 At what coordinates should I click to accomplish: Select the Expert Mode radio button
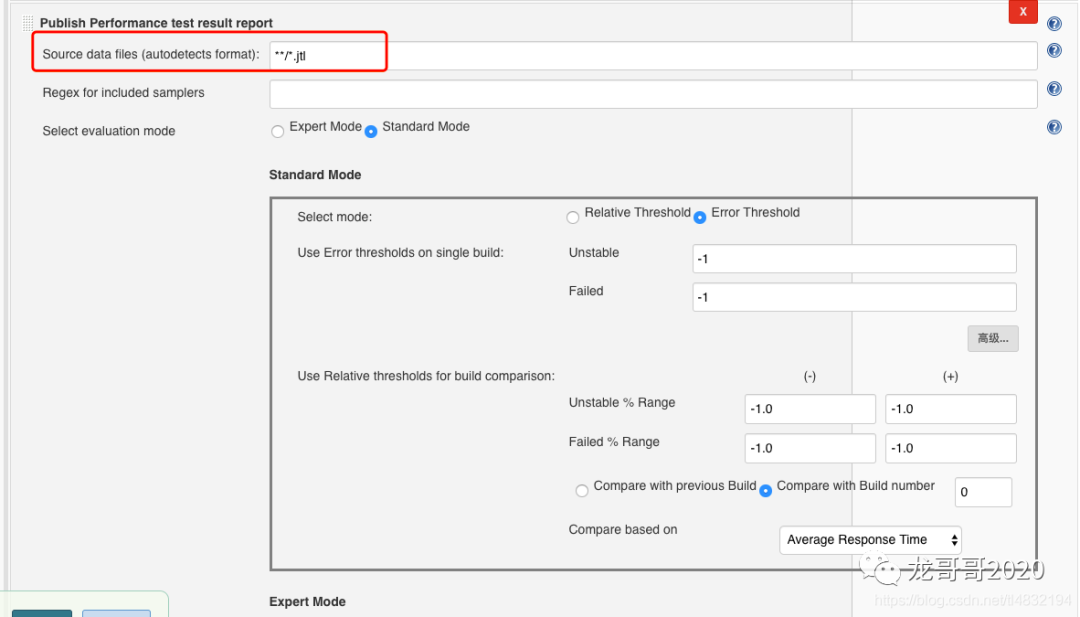277,131
